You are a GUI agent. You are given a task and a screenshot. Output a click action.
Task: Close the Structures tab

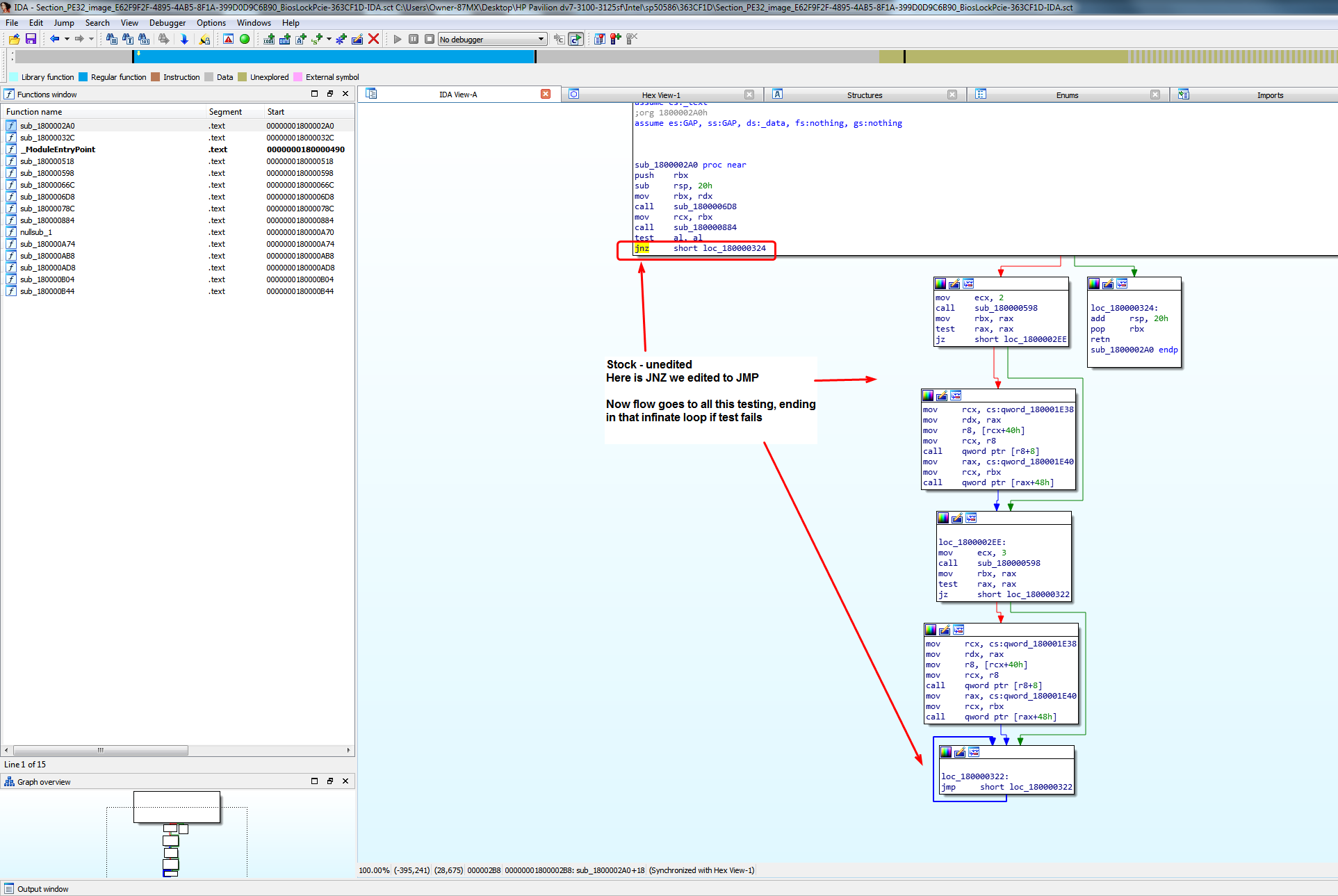(952, 95)
